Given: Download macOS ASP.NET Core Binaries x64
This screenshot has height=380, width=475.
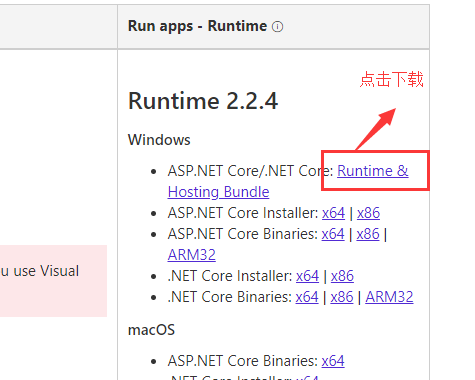Looking at the screenshot, I should click(333, 361).
